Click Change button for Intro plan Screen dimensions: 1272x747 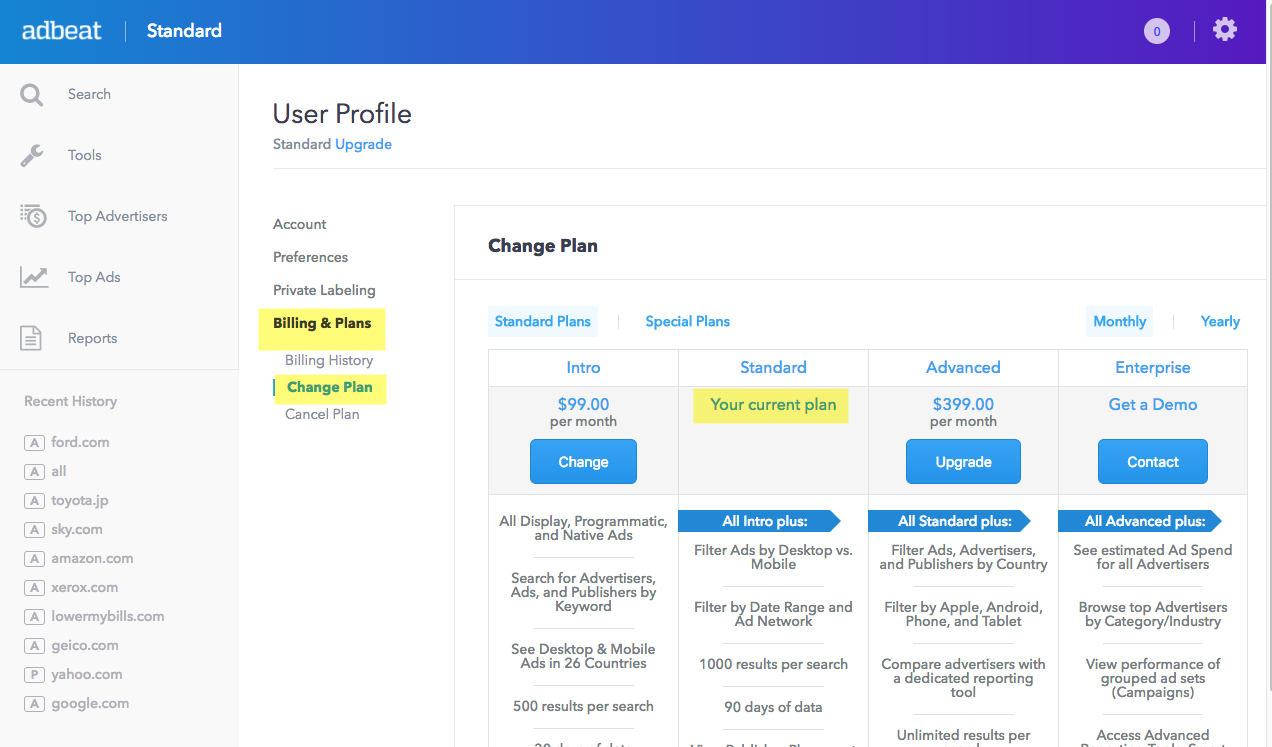pos(583,462)
